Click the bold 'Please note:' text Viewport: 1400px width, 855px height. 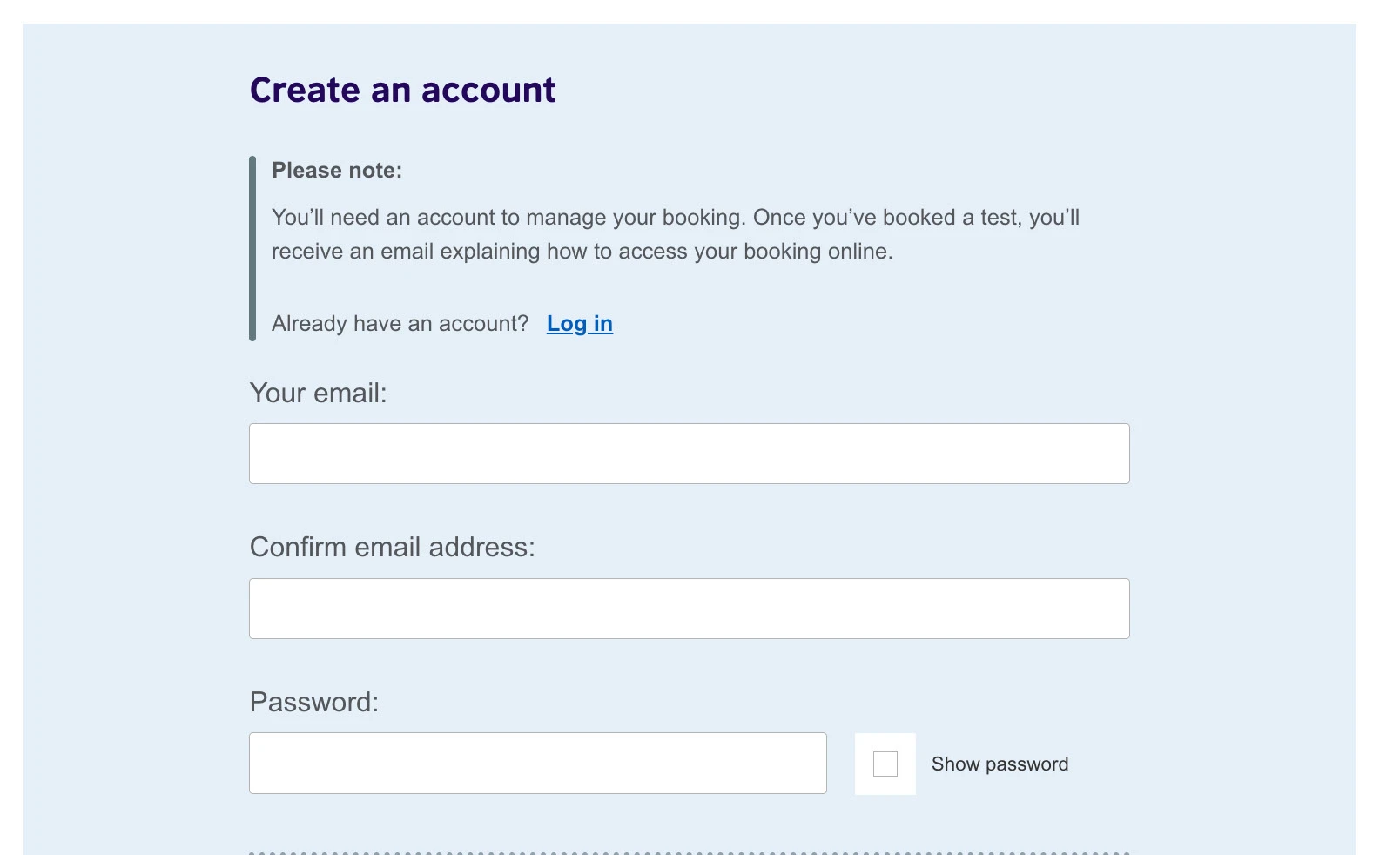coord(337,170)
